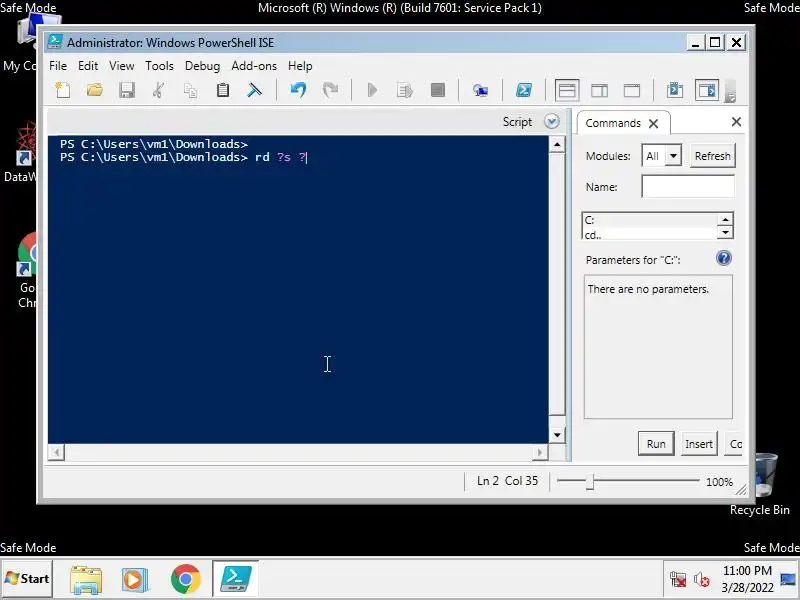Select Recycle Bin desktop icon
800x600 pixels.
[760, 484]
